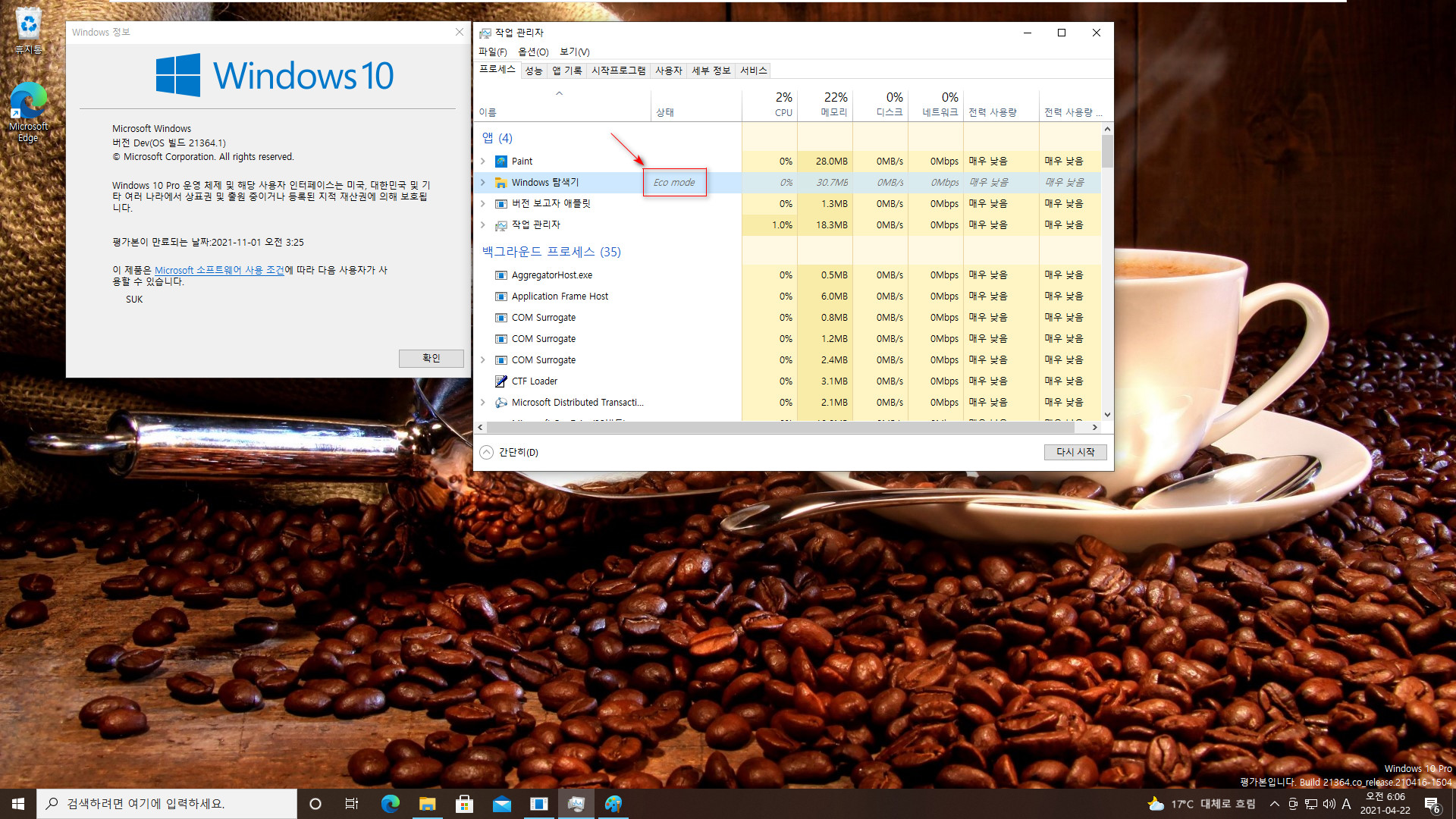Expand the 버전 보고자 애플릿 group
This screenshot has height=819, width=1456.
(x=483, y=203)
